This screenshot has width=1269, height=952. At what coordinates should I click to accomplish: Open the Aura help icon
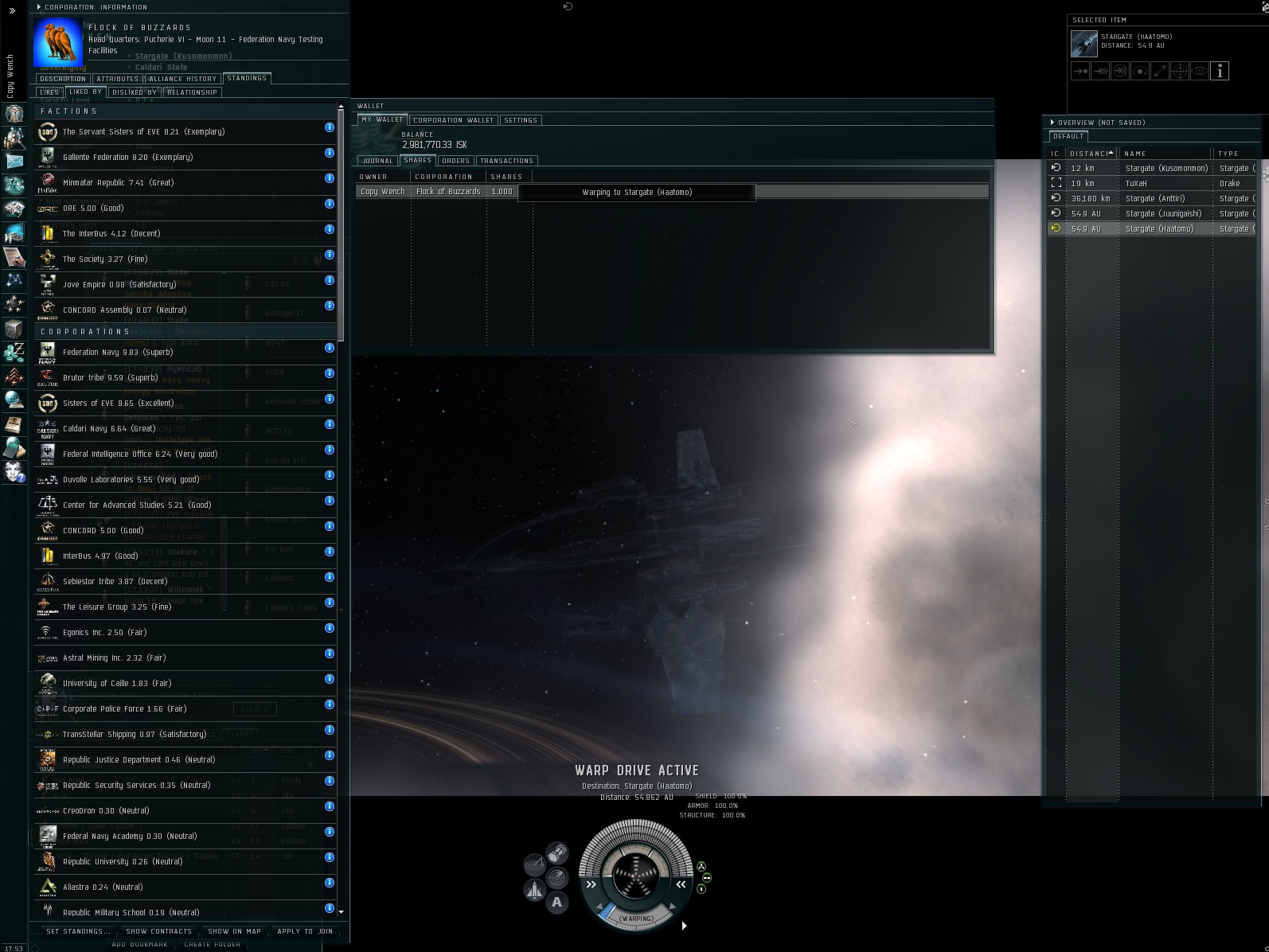(x=14, y=471)
